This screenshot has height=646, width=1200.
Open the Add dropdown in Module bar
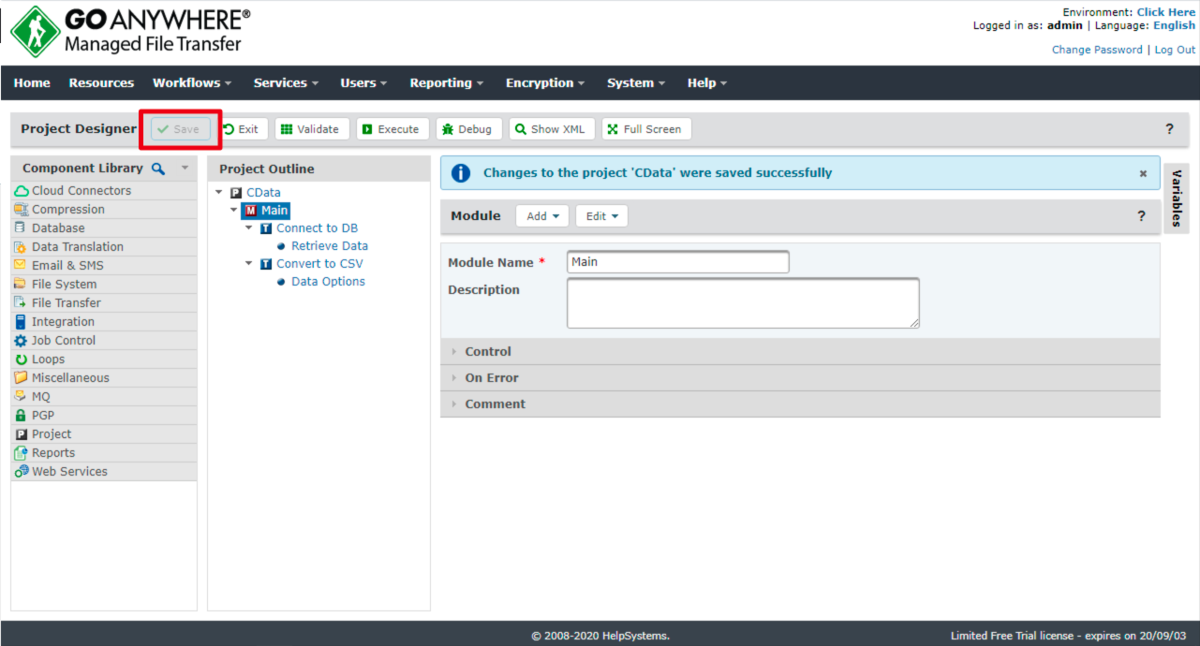[542, 216]
